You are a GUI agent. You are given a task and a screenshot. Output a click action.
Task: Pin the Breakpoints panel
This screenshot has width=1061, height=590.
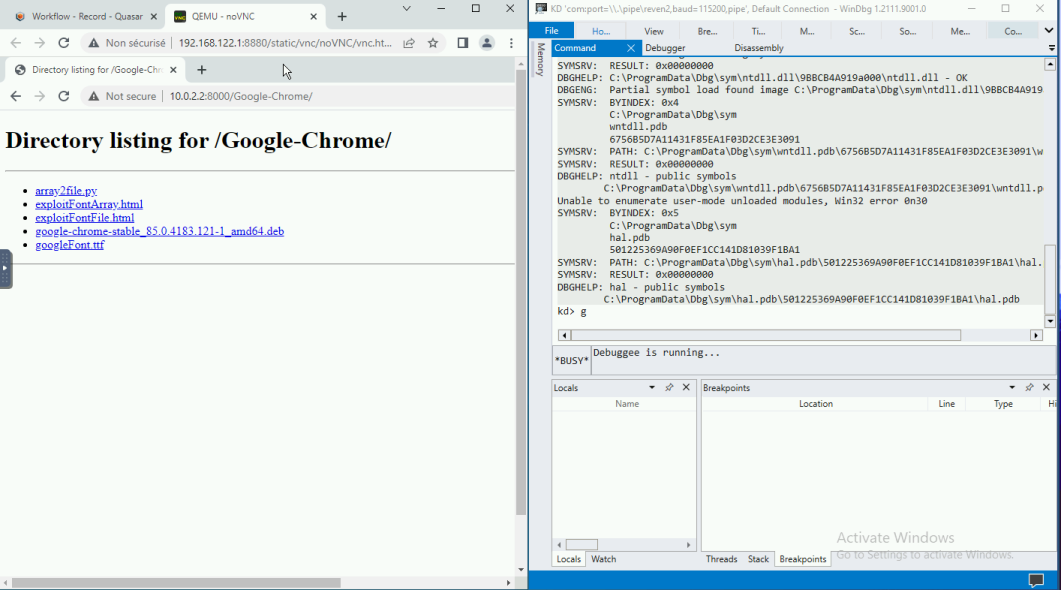pyautogui.click(x=1029, y=388)
